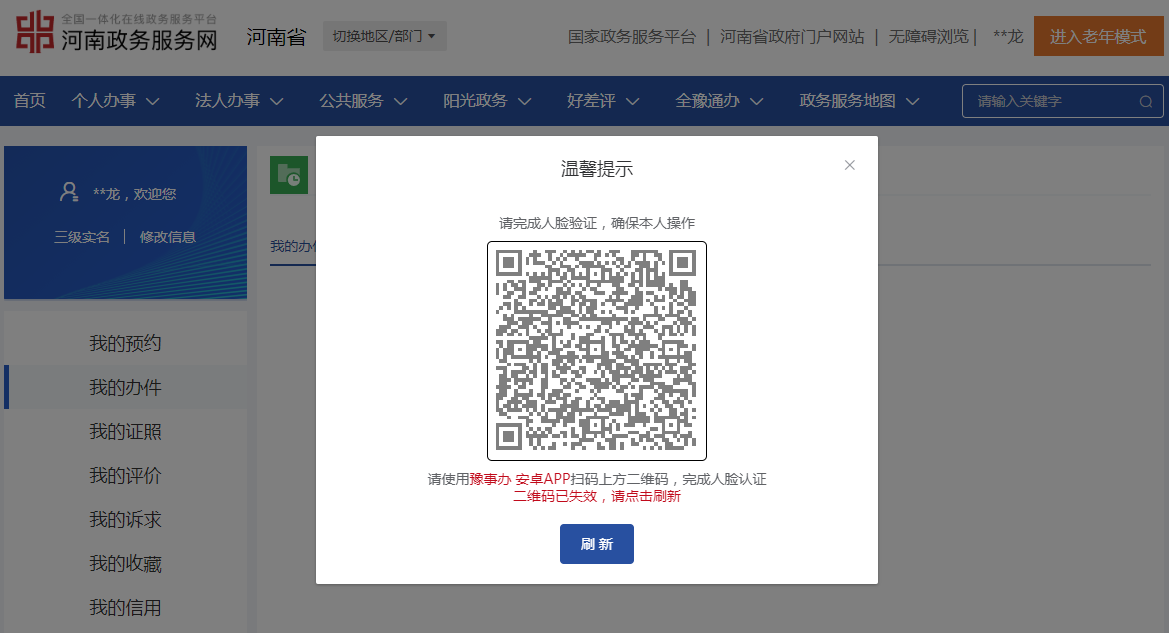Expand the 全豫通办 menu
1169x633 pixels.
(x=719, y=101)
